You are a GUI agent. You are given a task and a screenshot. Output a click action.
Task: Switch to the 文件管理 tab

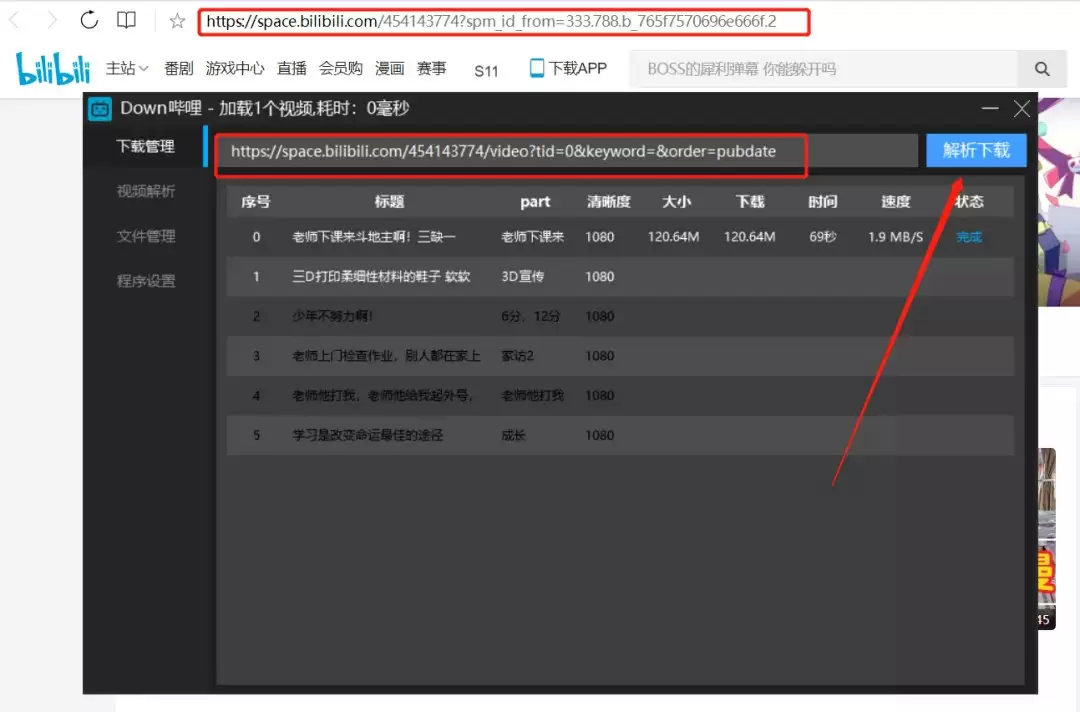pos(146,236)
